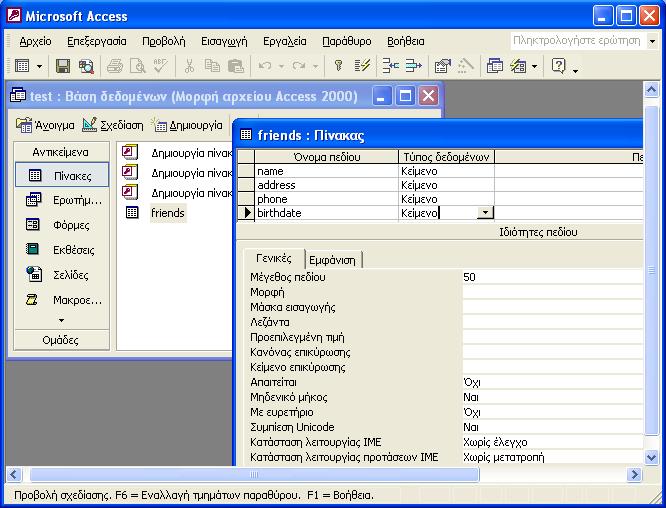Open the Εργαλεία menu
The height and width of the screenshot is (508, 666).
pyautogui.click(x=285, y=41)
